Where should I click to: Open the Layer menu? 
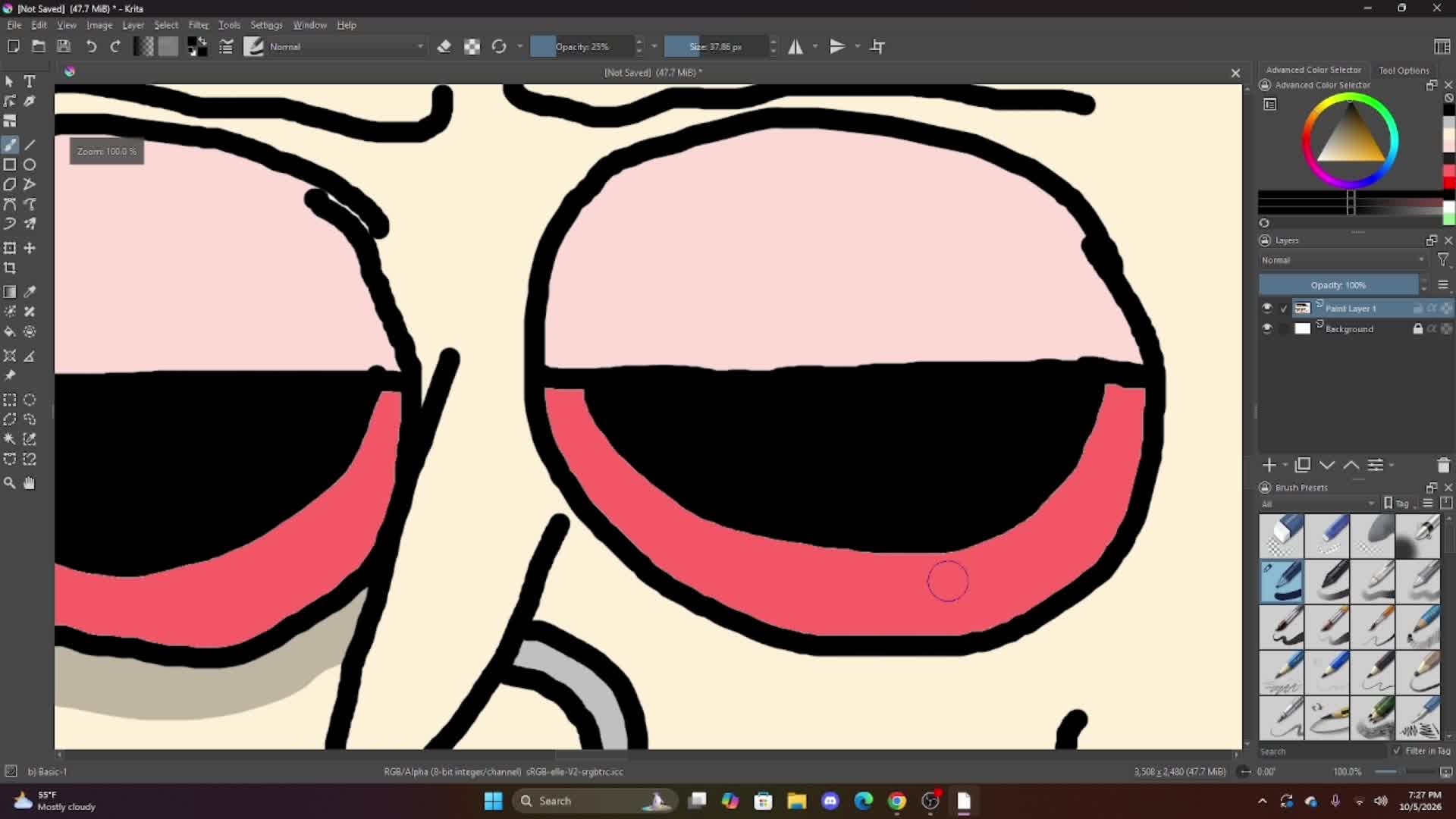point(133,25)
